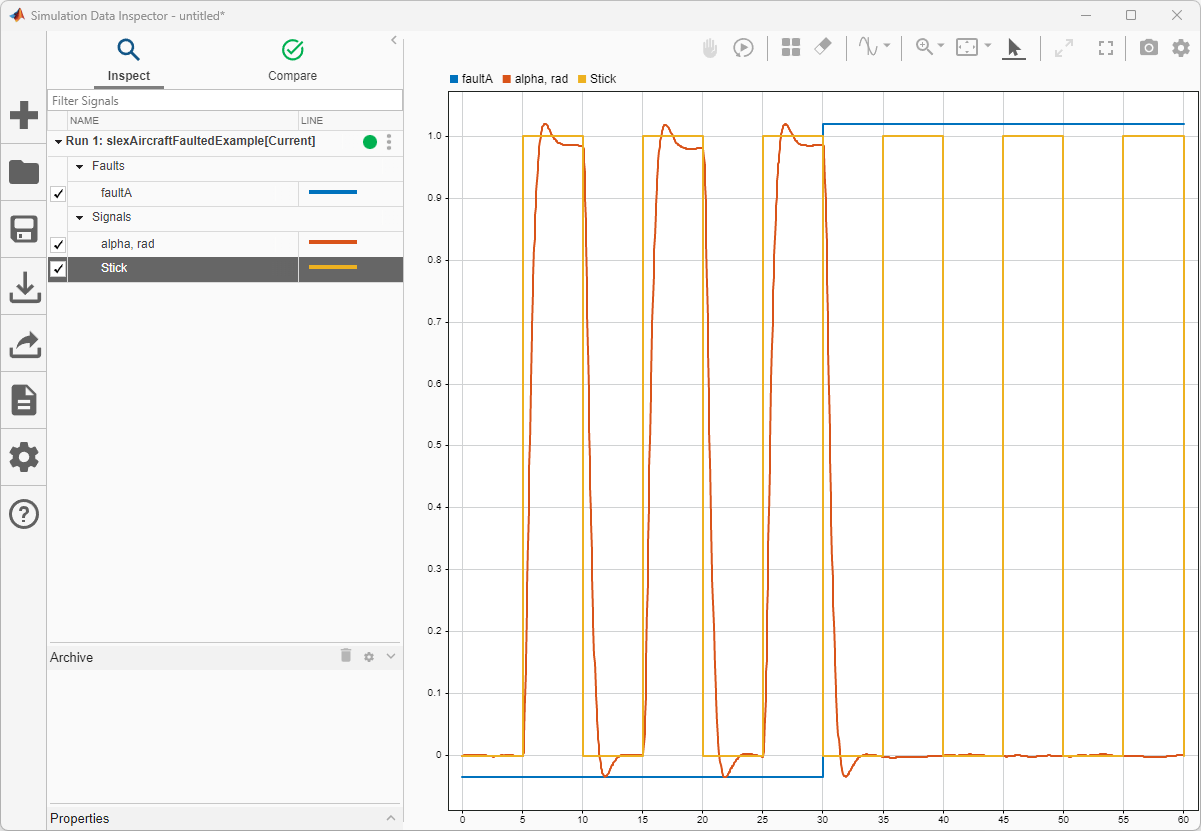Take a snapshot with the camera icon
The width and height of the screenshot is (1201, 831).
(x=1149, y=47)
